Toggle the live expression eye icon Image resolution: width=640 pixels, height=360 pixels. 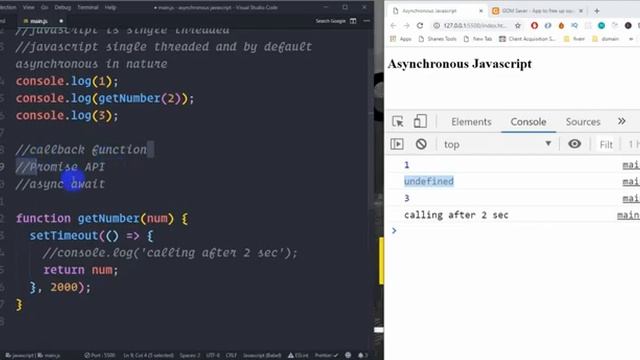click(x=574, y=144)
